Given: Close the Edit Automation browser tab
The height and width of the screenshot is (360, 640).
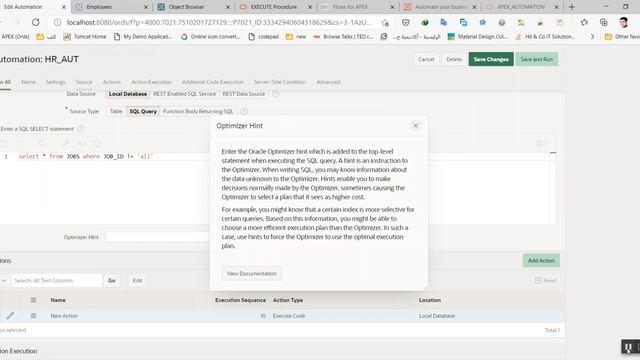Looking at the screenshot, I should point(63,7).
